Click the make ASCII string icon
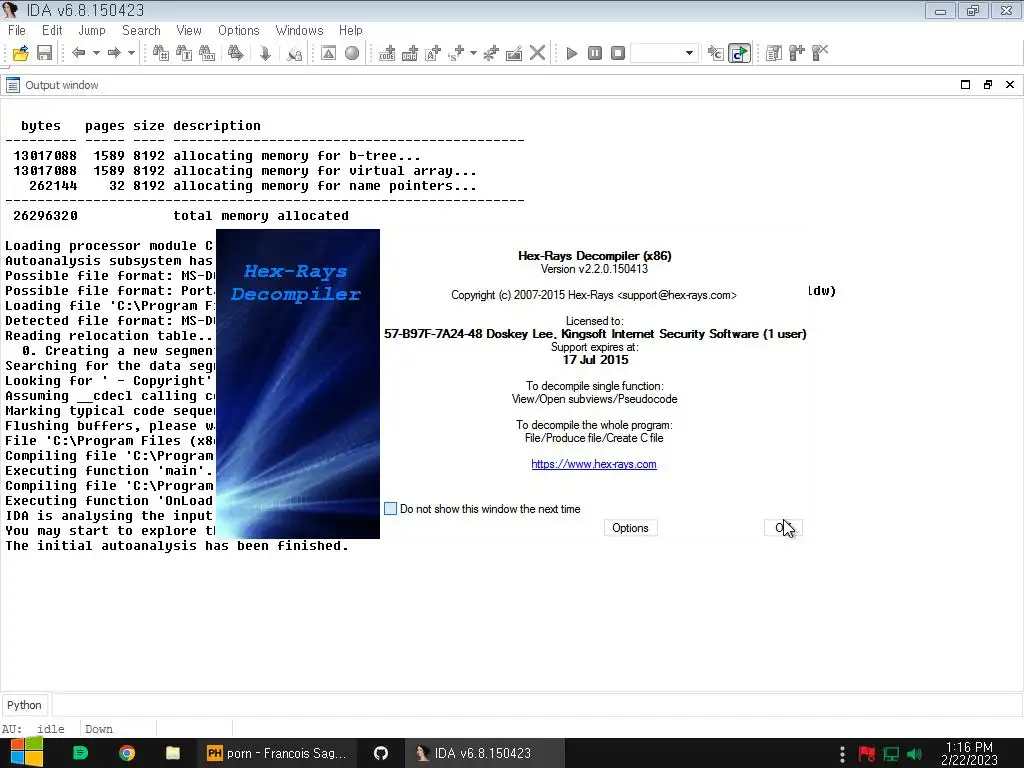Viewport: 1024px width, 768px height. (433, 53)
